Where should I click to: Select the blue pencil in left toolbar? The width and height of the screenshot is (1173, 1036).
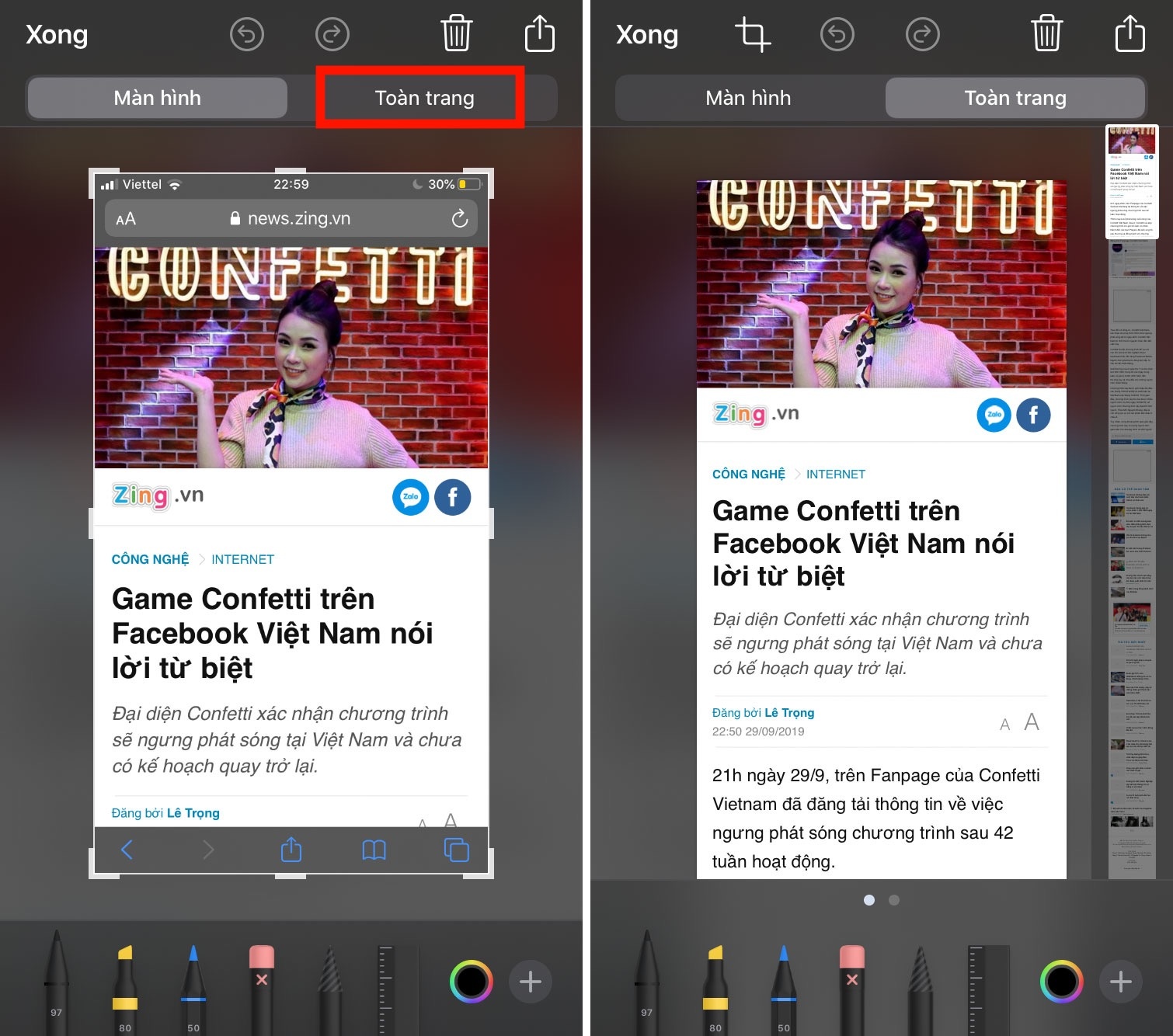click(x=193, y=986)
